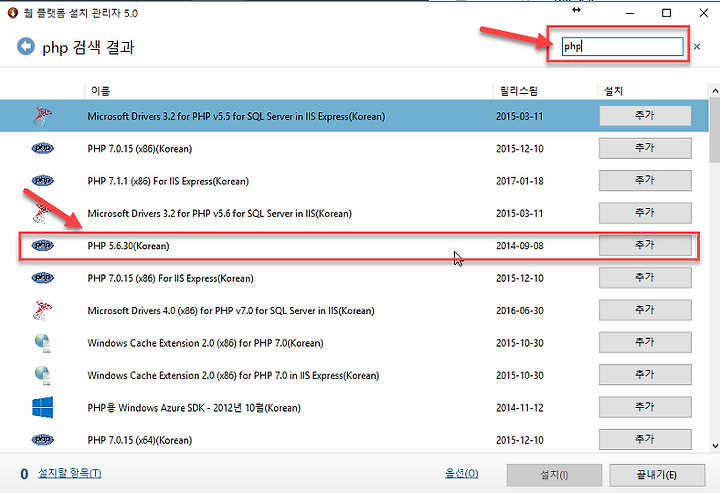Select row text PHP 7.1.1 (x86) For IIS Express
The width and height of the screenshot is (720, 493).
[168, 181]
